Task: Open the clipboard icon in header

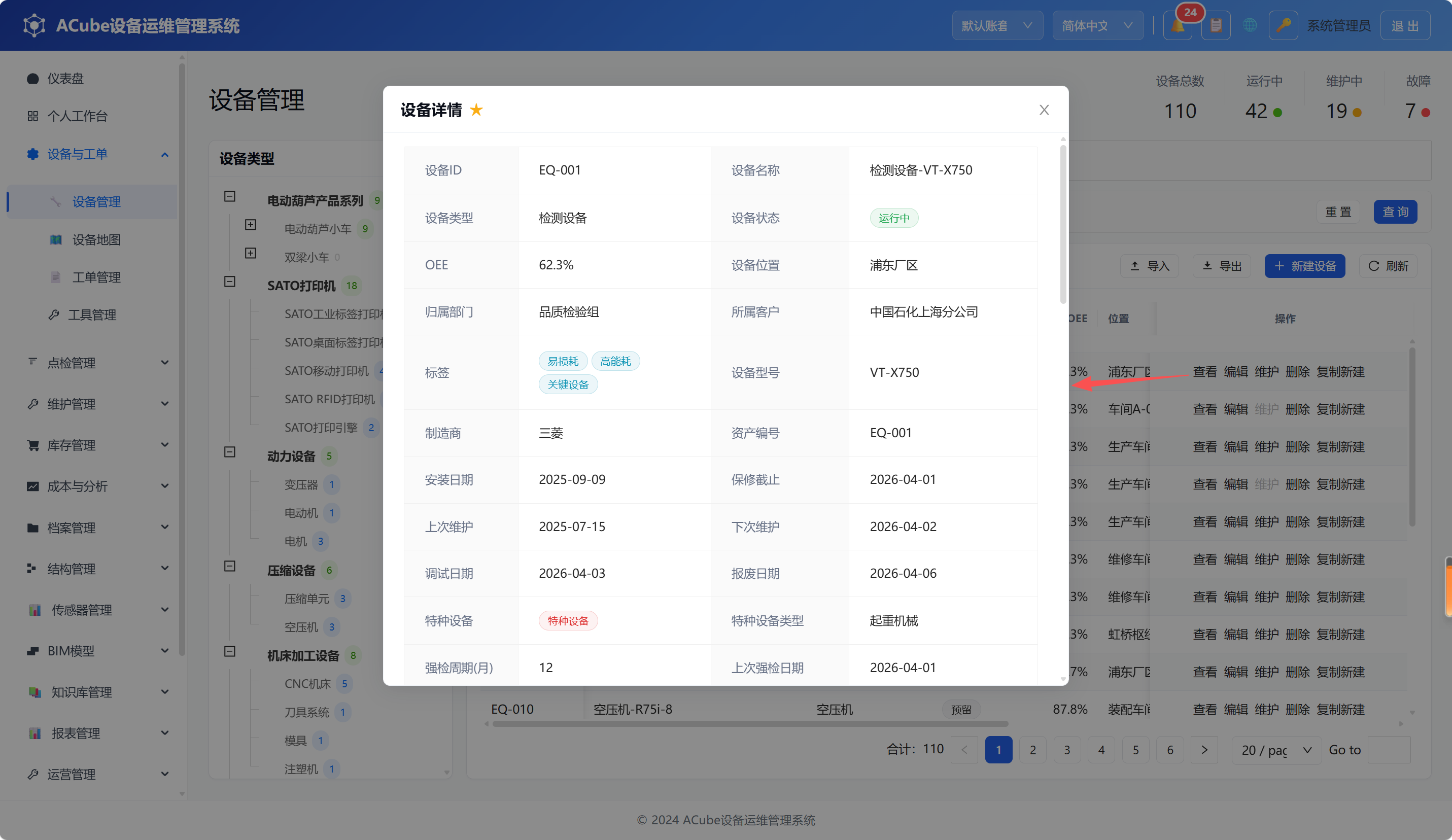Action: click(1216, 26)
